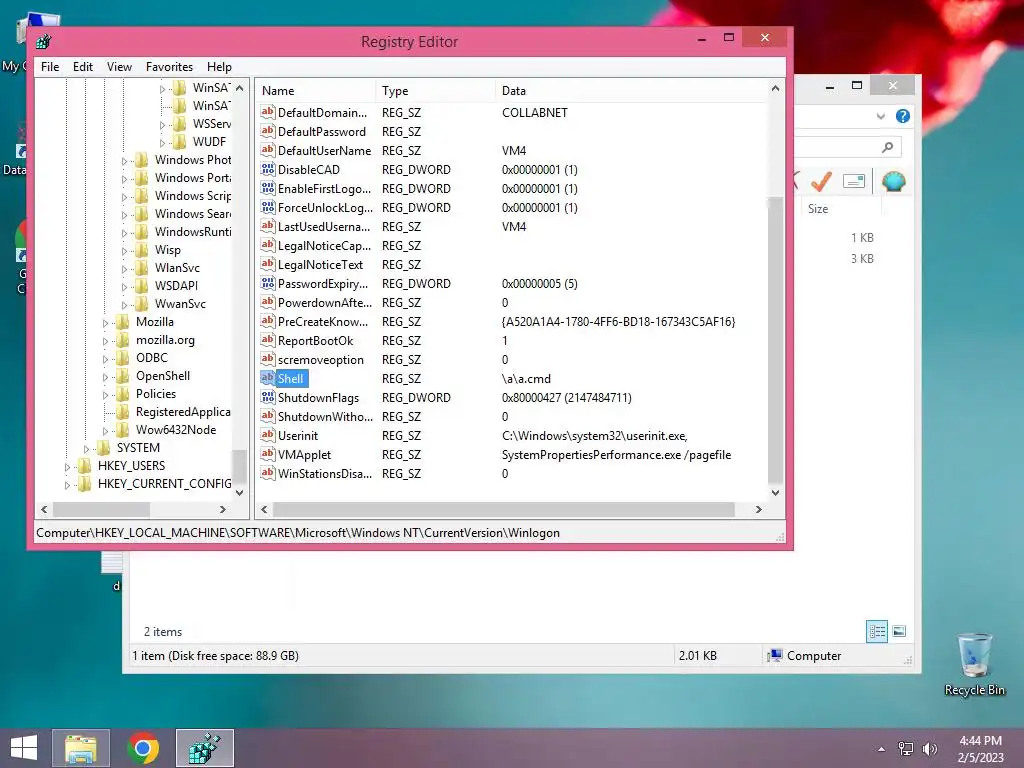Expand the Mozilla registry key
1024x768 pixels.
[x=105, y=323]
